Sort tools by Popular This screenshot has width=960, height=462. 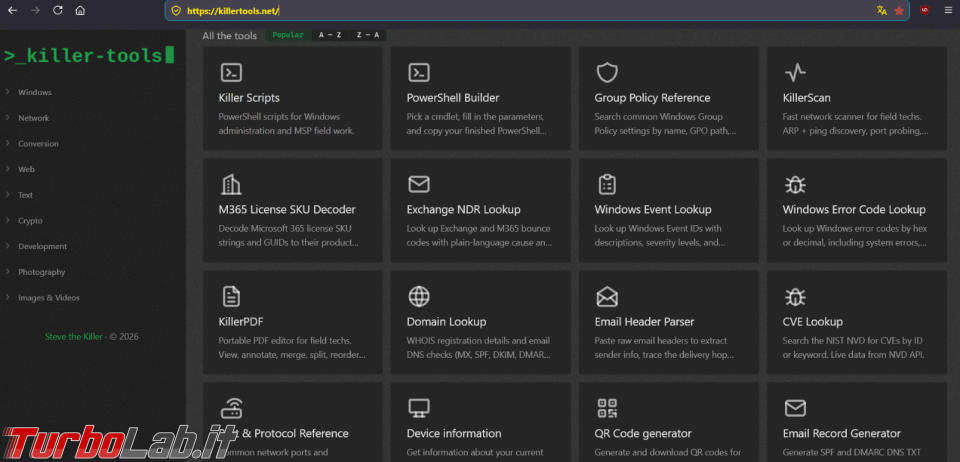pyautogui.click(x=288, y=35)
